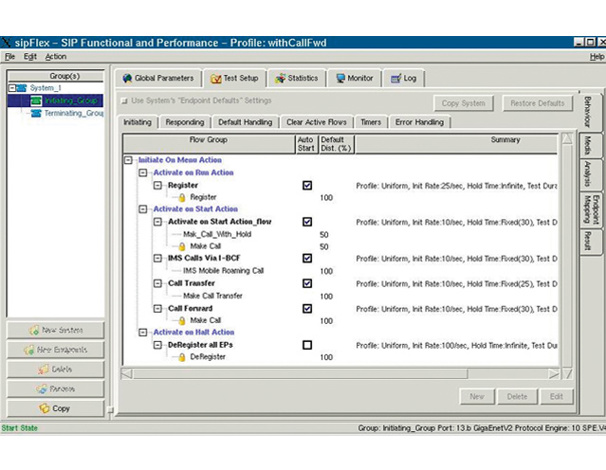Image resolution: width=606 pixels, height=470 pixels.
Task: Click the Log tab icon
Action: point(395,78)
